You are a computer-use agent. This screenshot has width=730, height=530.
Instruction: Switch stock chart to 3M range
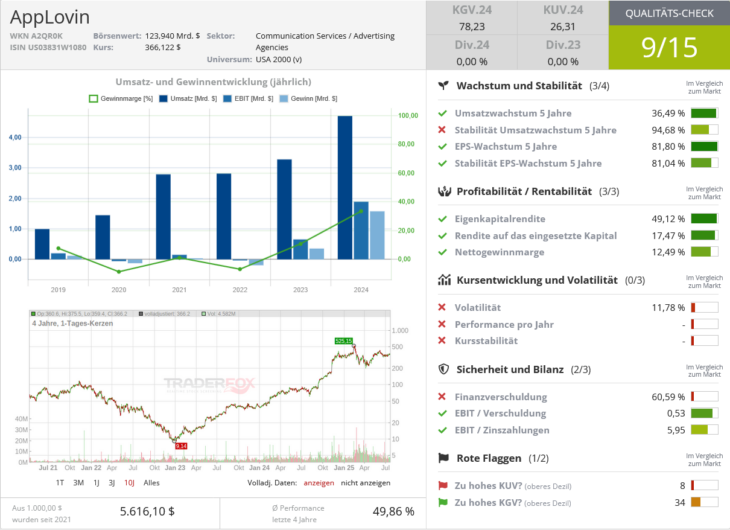coord(79,483)
